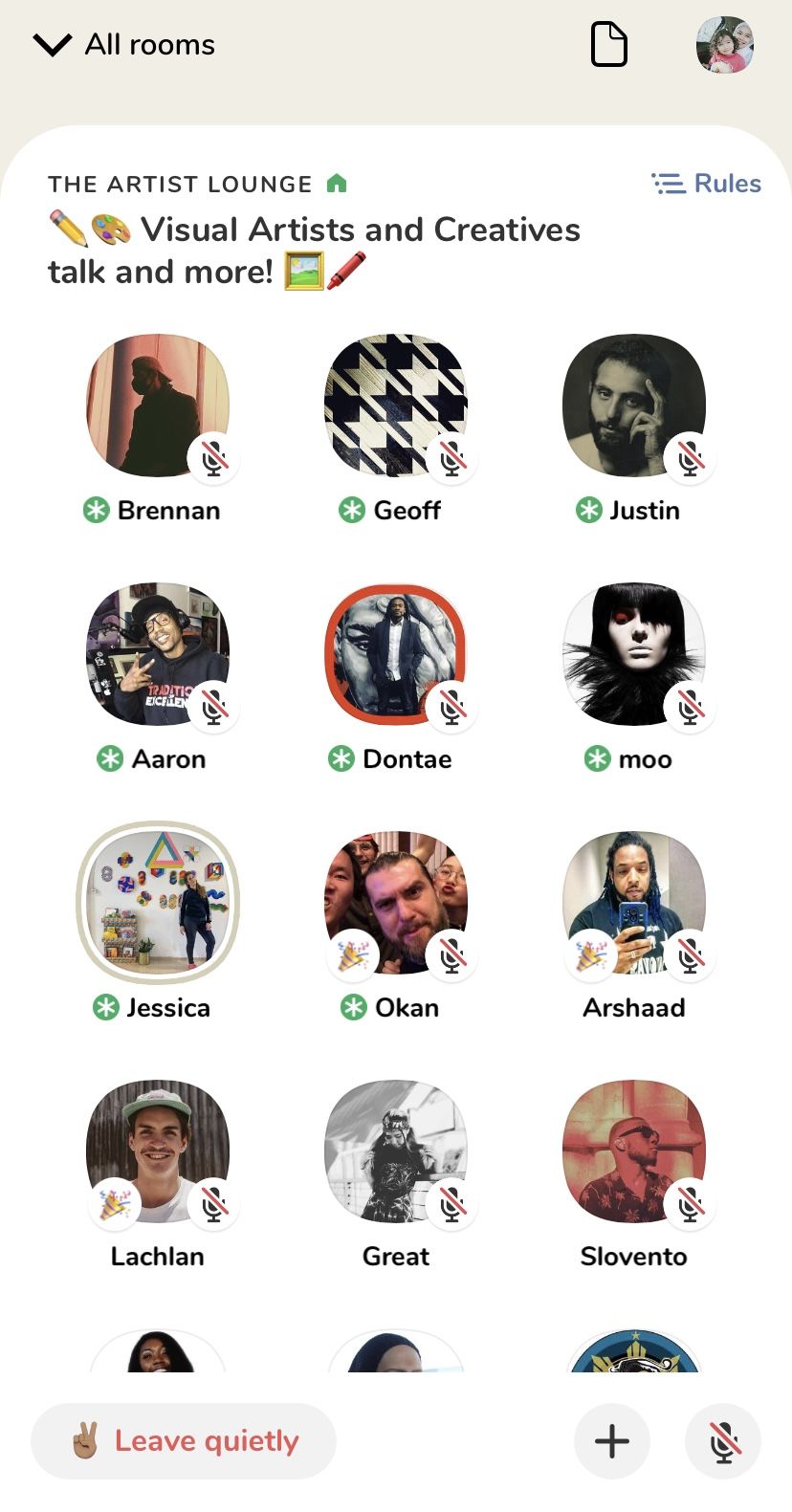Tap the muted mic badge on Brennan
Screen dimensions: 792x1512
pyautogui.click(x=214, y=458)
